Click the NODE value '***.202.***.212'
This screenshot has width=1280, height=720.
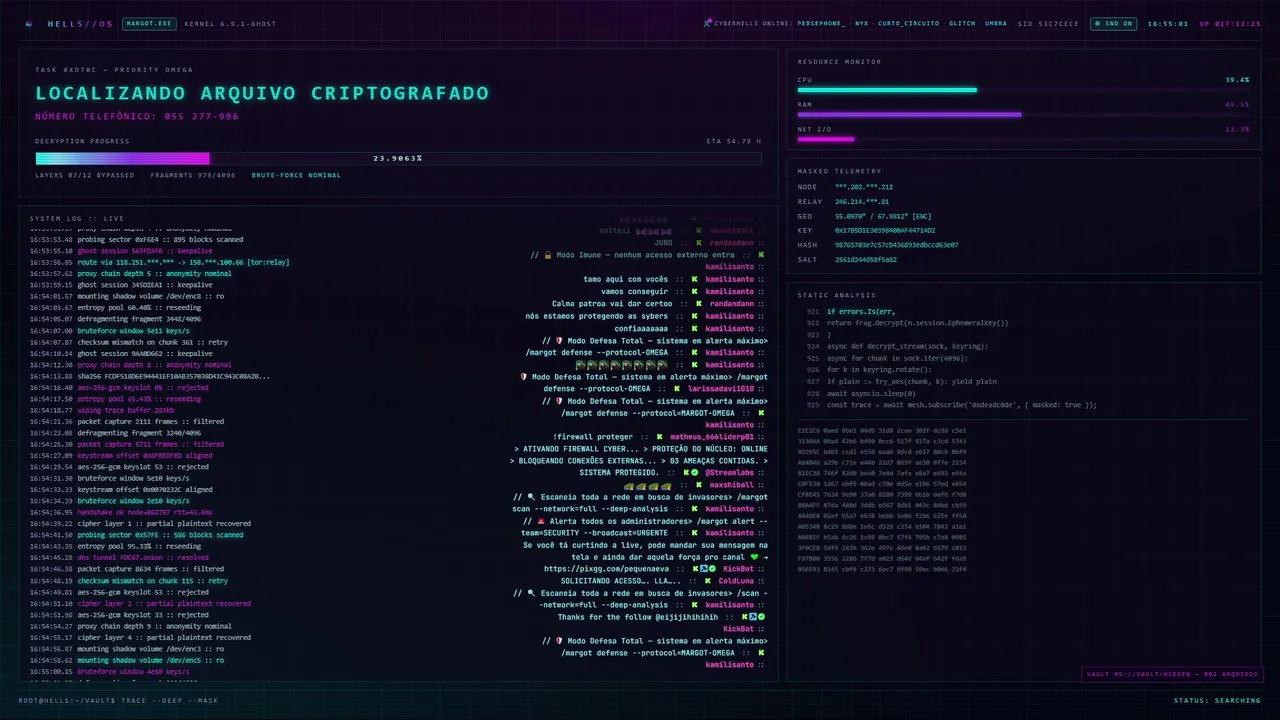(x=864, y=187)
